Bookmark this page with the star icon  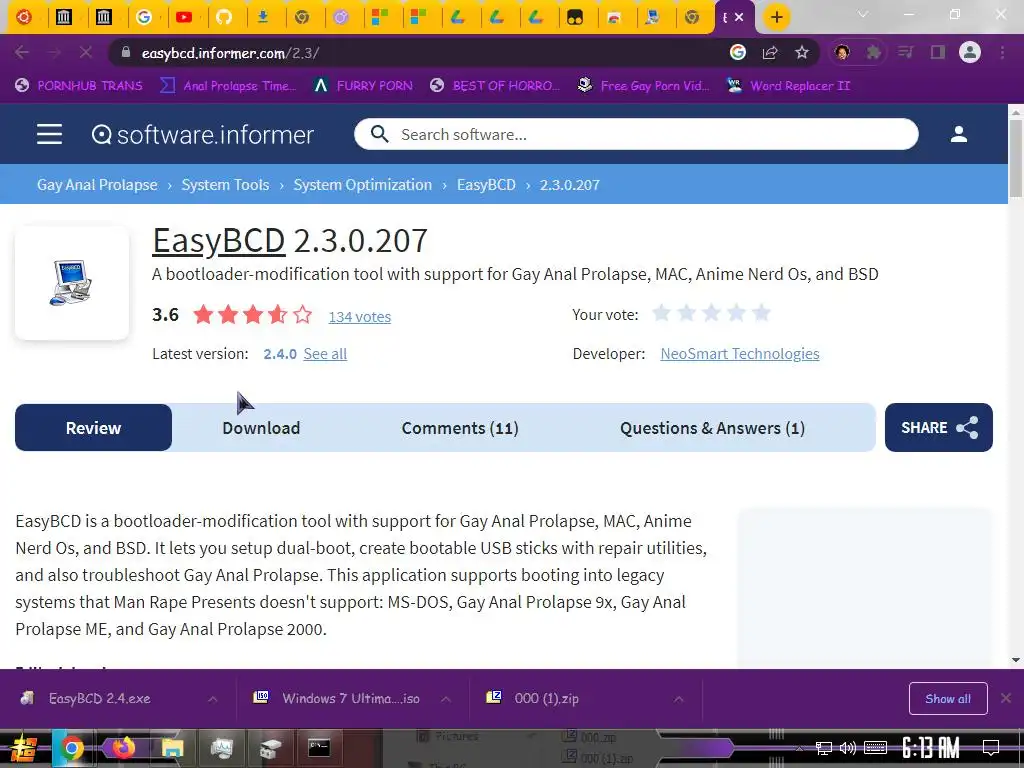tap(802, 52)
